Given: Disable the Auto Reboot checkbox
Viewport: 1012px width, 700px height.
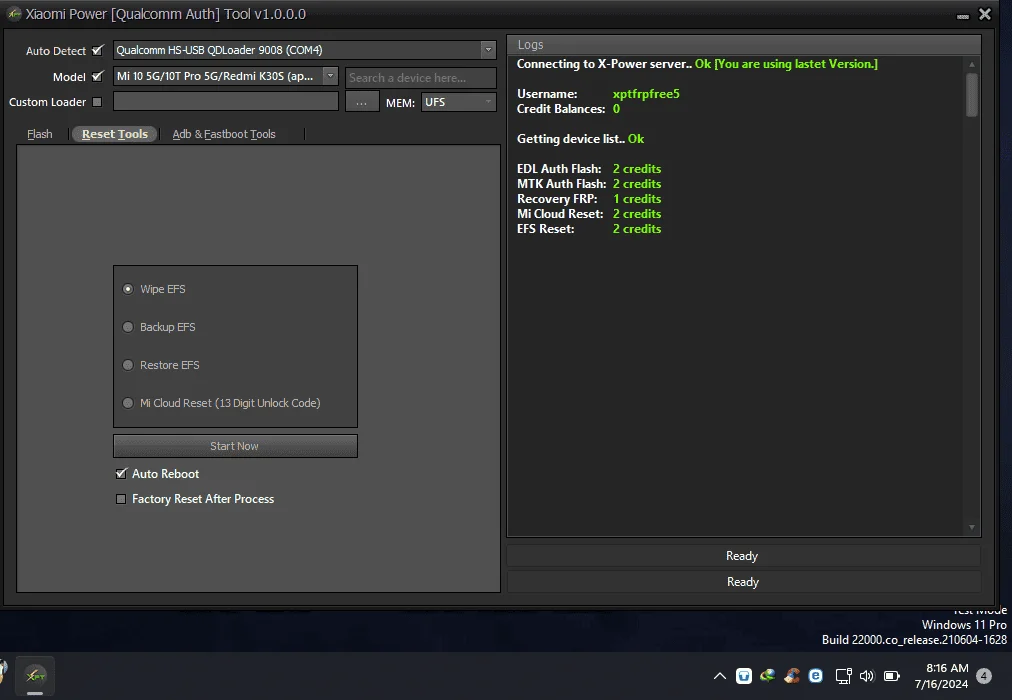Looking at the screenshot, I should tap(121, 474).
